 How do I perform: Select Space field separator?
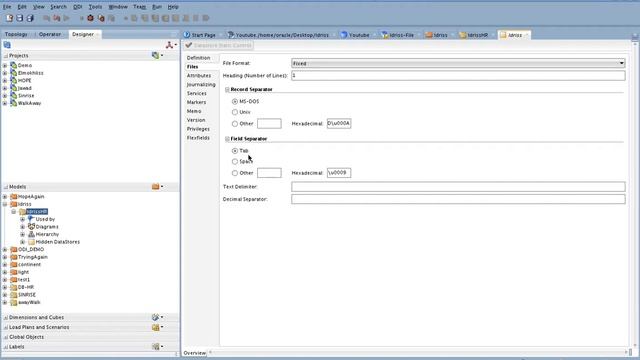pyautogui.click(x=235, y=162)
